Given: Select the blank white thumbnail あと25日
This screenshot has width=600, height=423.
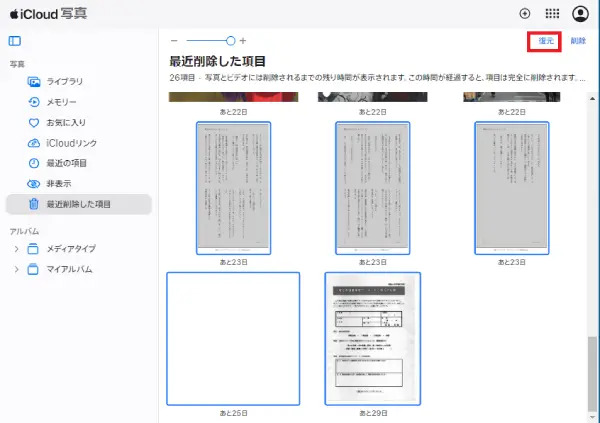Looking at the screenshot, I should (x=233, y=339).
